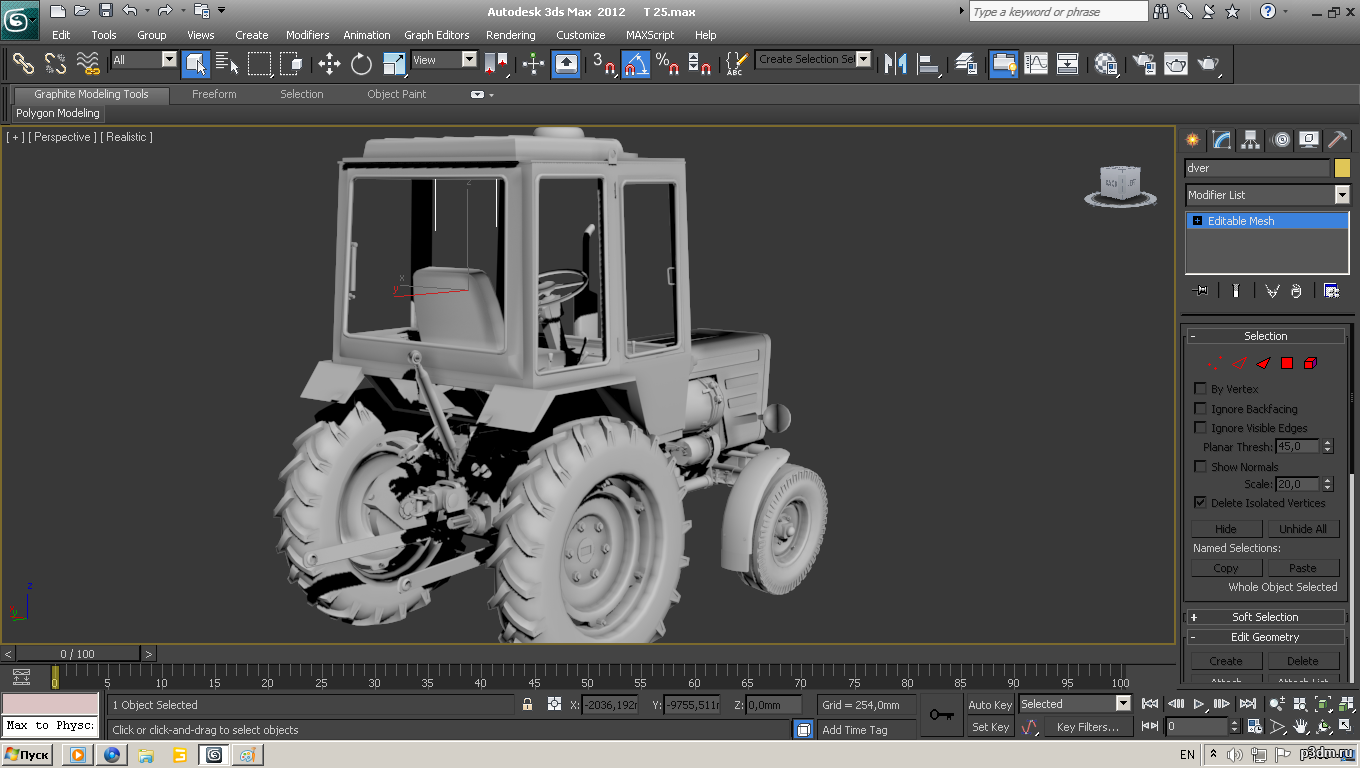Click the Render Production teapot icon
1360x768 pixels.
[1209, 64]
